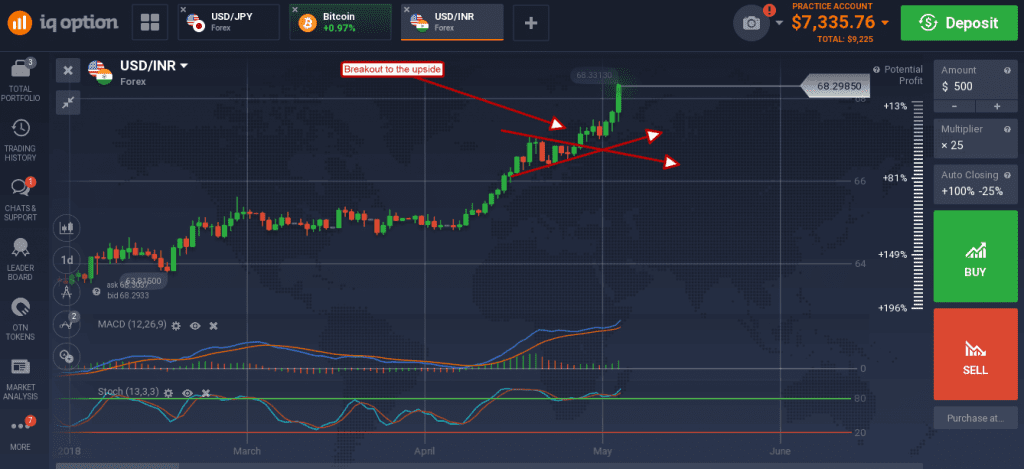Image resolution: width=1024 pixels, height=469 pixels.
Task: Toggle MACD indicator visibility
Action: pyautogui.click(x=195, y=325)
